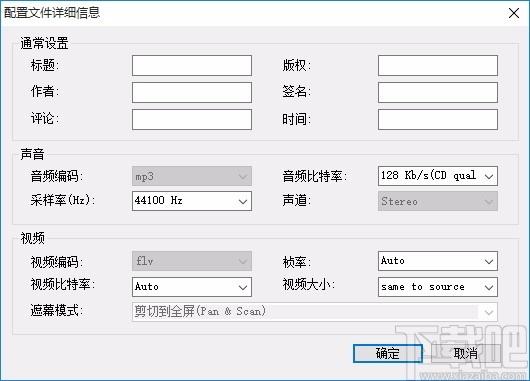
Task: Click the 音频比特率 label
Action: (x=315, y=176)
